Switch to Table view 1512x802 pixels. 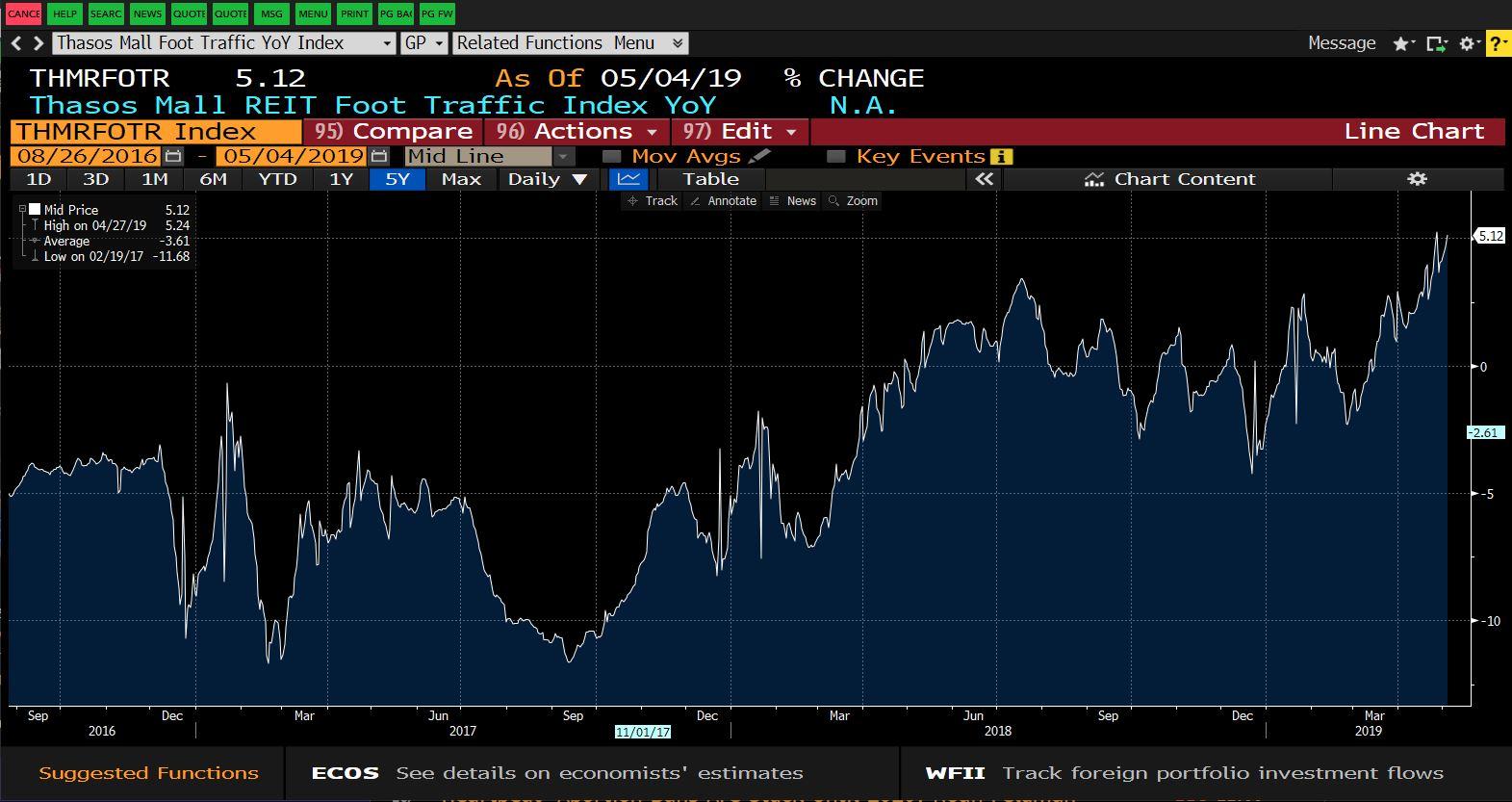tap(710, 179)
